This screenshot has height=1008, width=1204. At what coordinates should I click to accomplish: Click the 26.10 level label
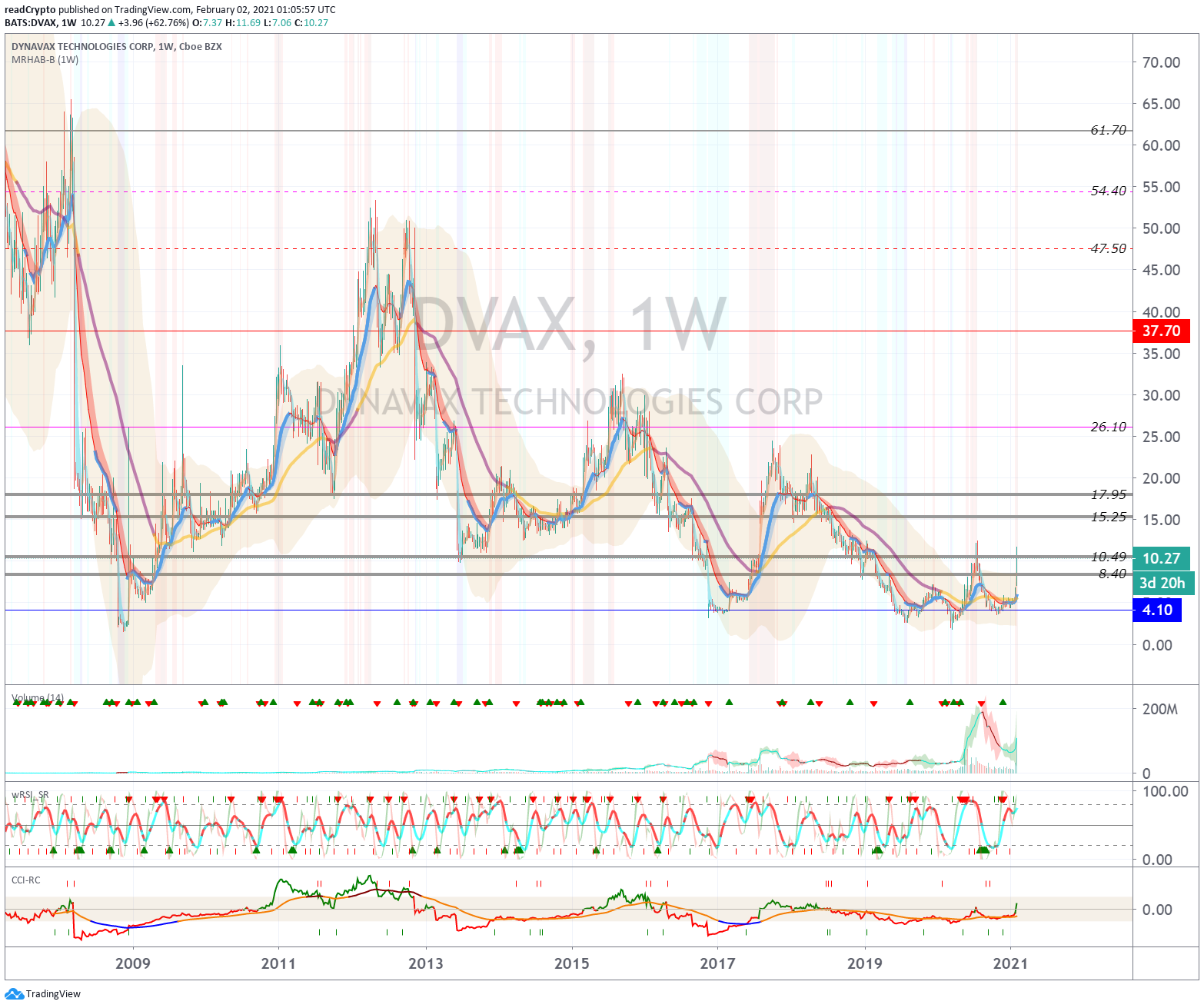tap(1108, 427)
